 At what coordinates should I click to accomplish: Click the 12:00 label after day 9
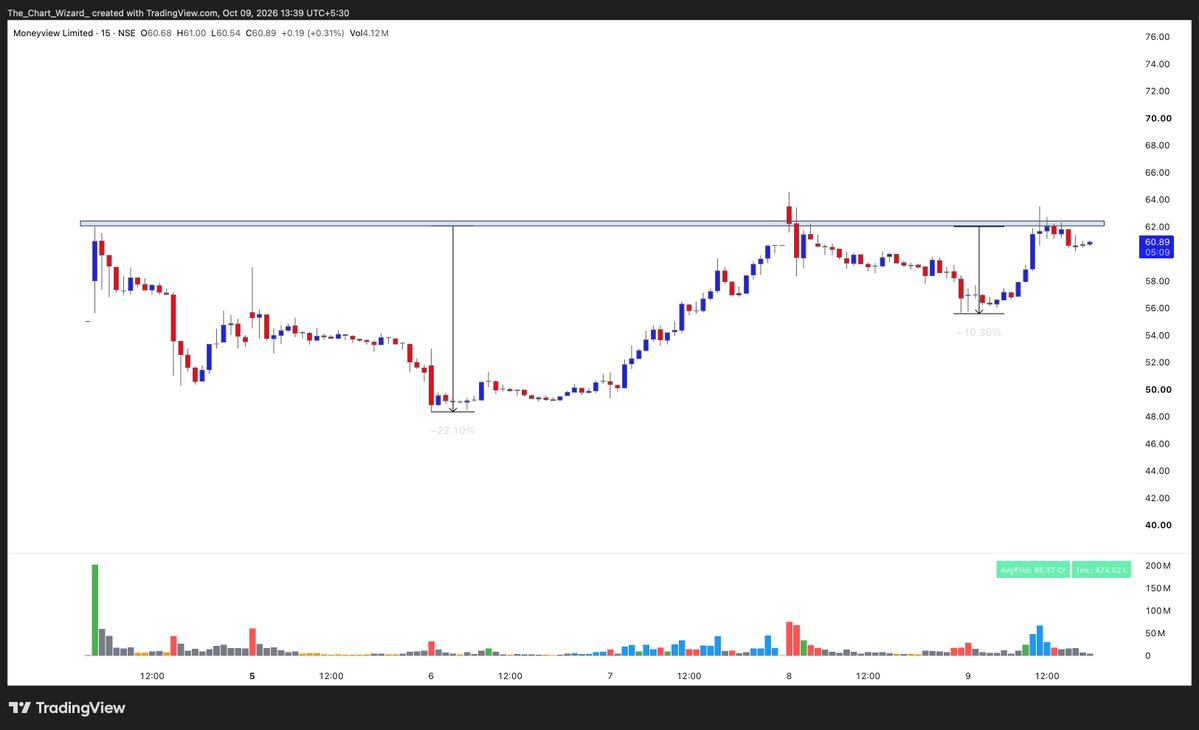coord(1047,676)
